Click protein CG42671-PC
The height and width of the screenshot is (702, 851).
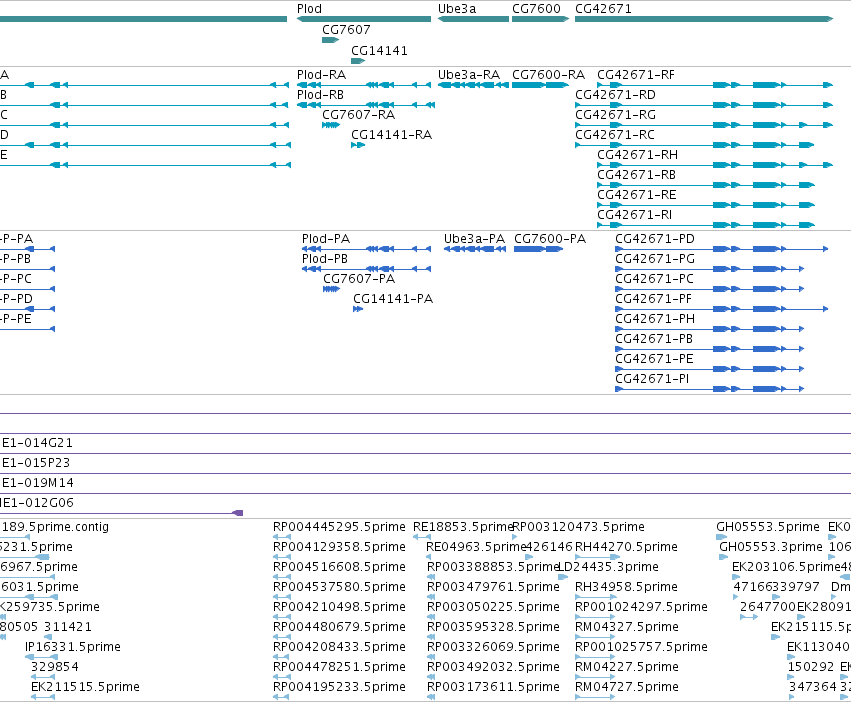(x=654, y=279)
